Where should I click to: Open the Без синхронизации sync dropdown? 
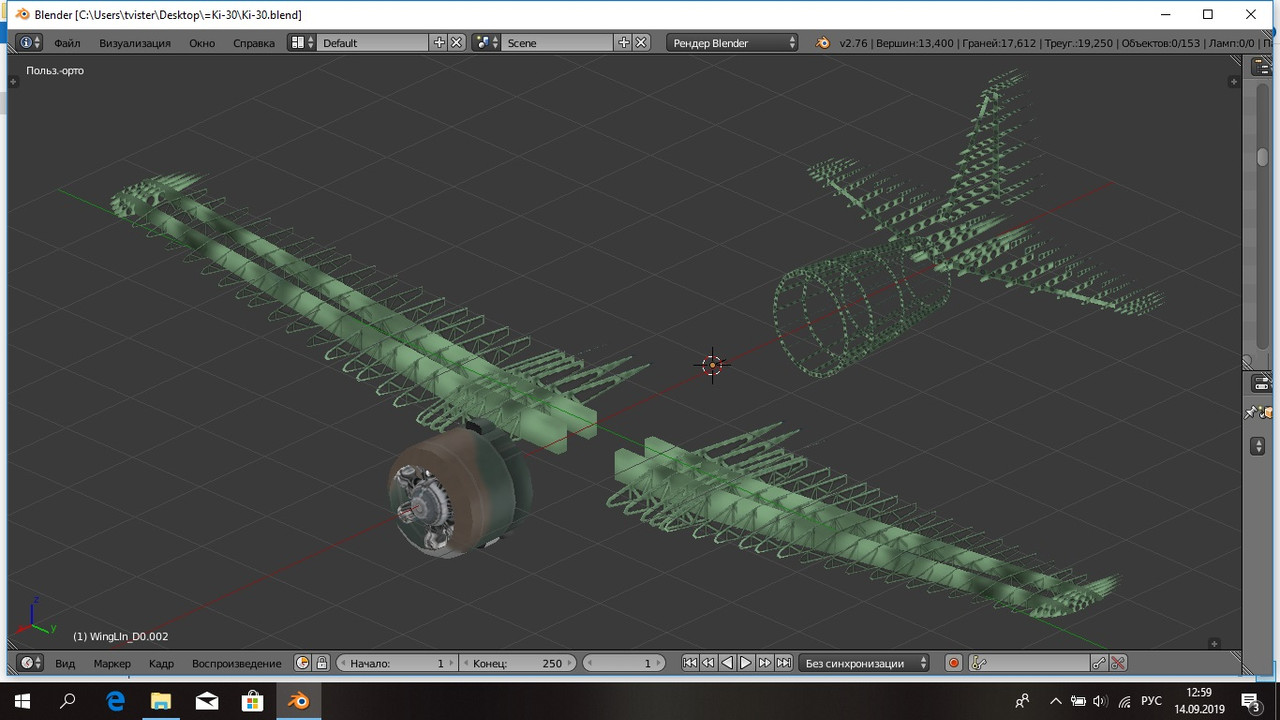(864, 663)
